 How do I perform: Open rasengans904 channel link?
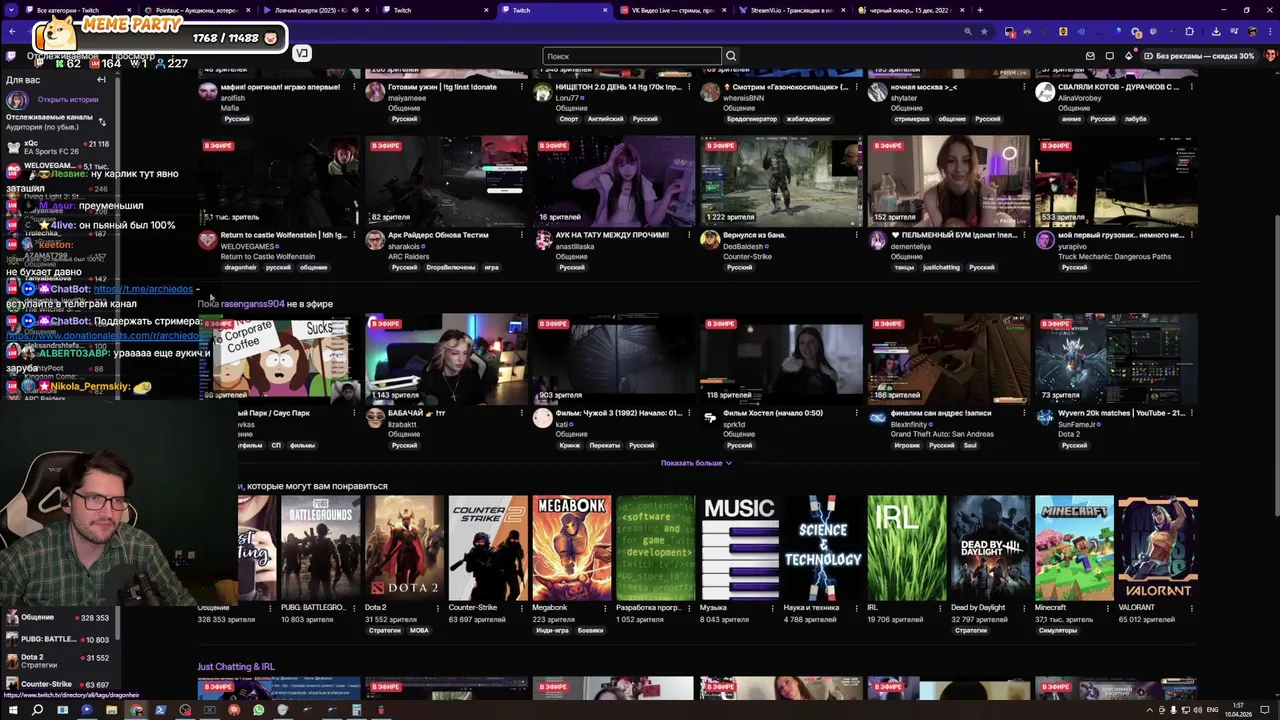pos(252,304)
